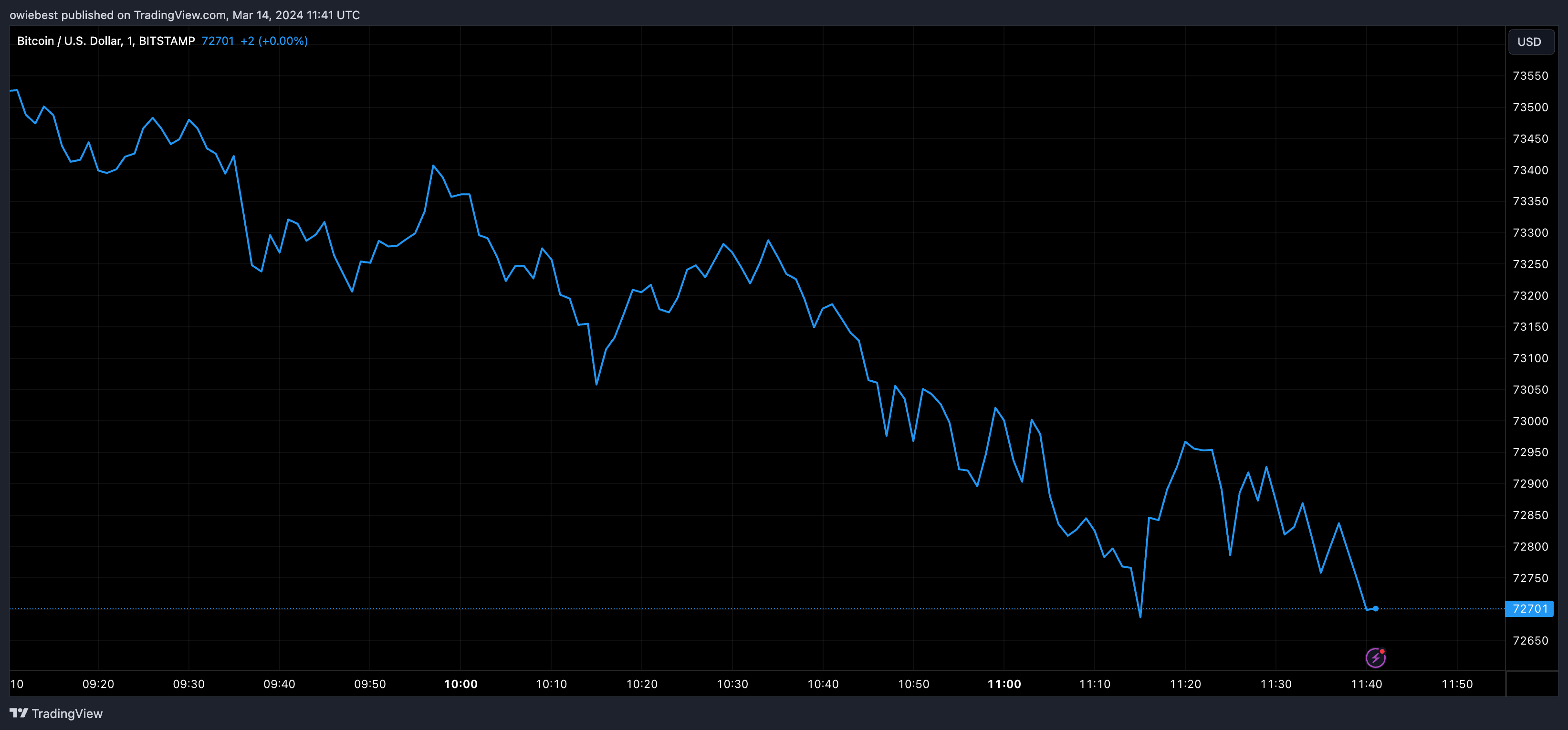Click the 10:10 time axis label
The height and width of the screenshot is (730, 1568).
[552, 684]
